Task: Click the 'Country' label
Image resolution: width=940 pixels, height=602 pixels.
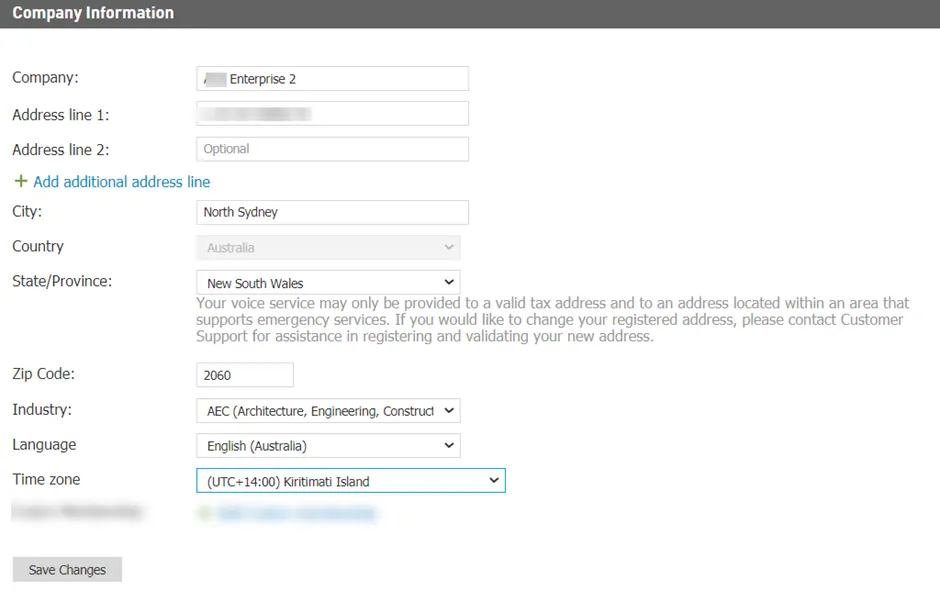Action: pos(38,246)
